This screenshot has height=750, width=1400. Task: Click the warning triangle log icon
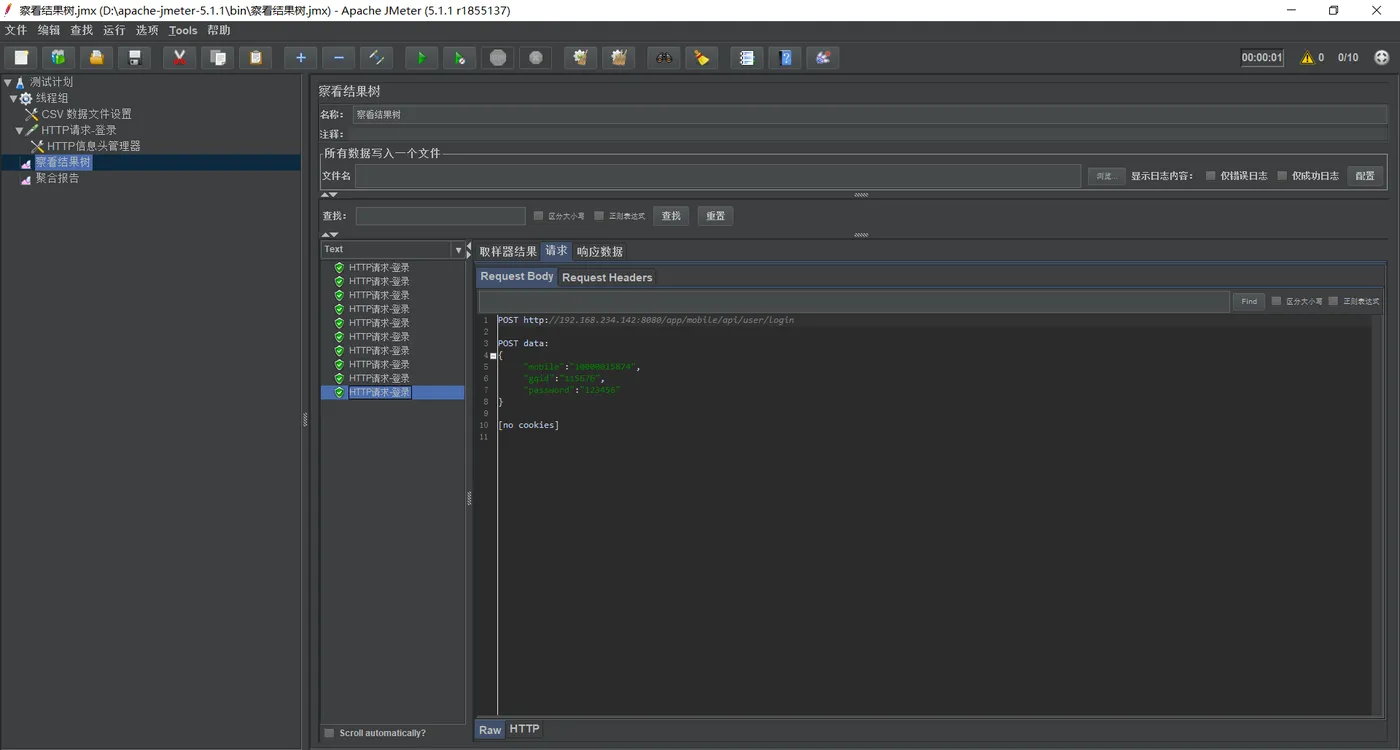tap(1307, 58)
